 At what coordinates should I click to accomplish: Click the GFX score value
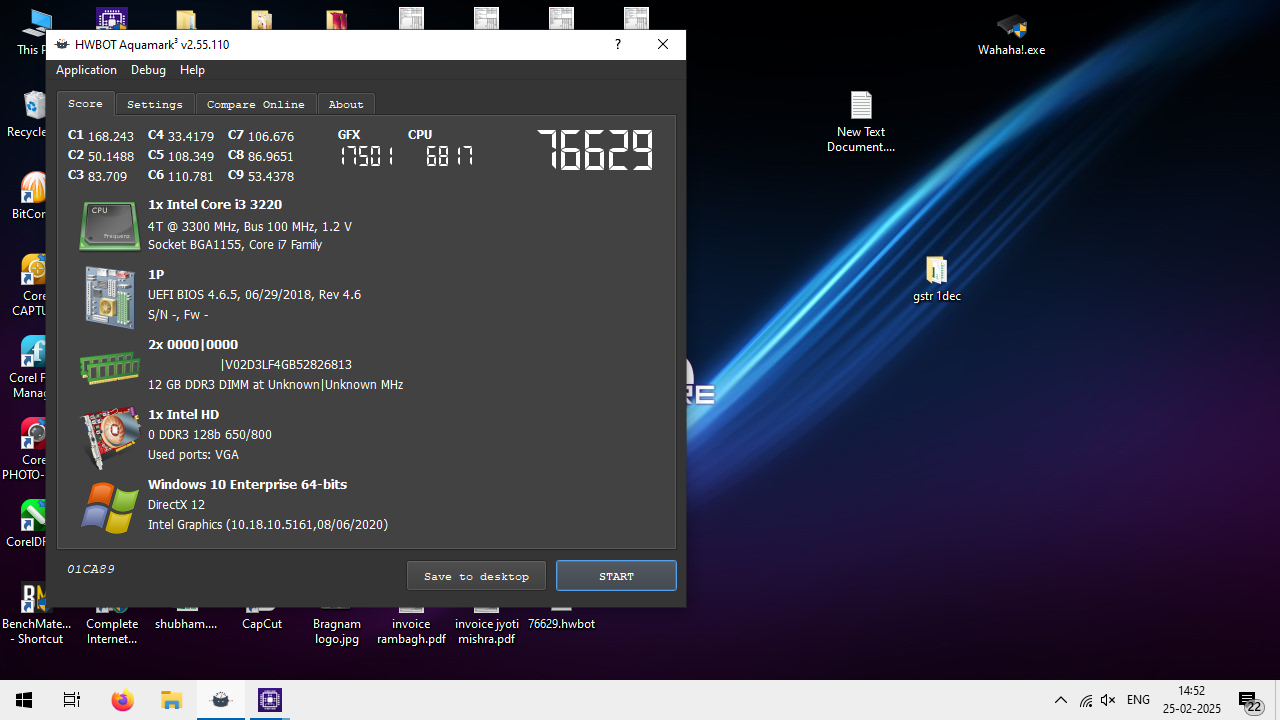[366, 156]
